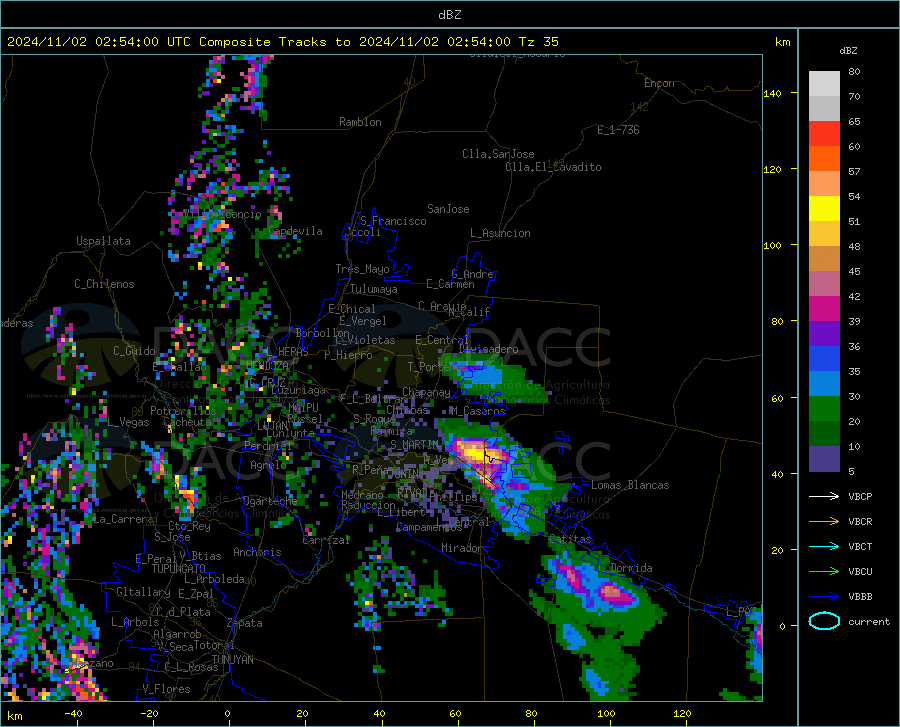This screenshot has width=900, height=727.
Task: Click the S_Francisco label
Action: (393, 221)
